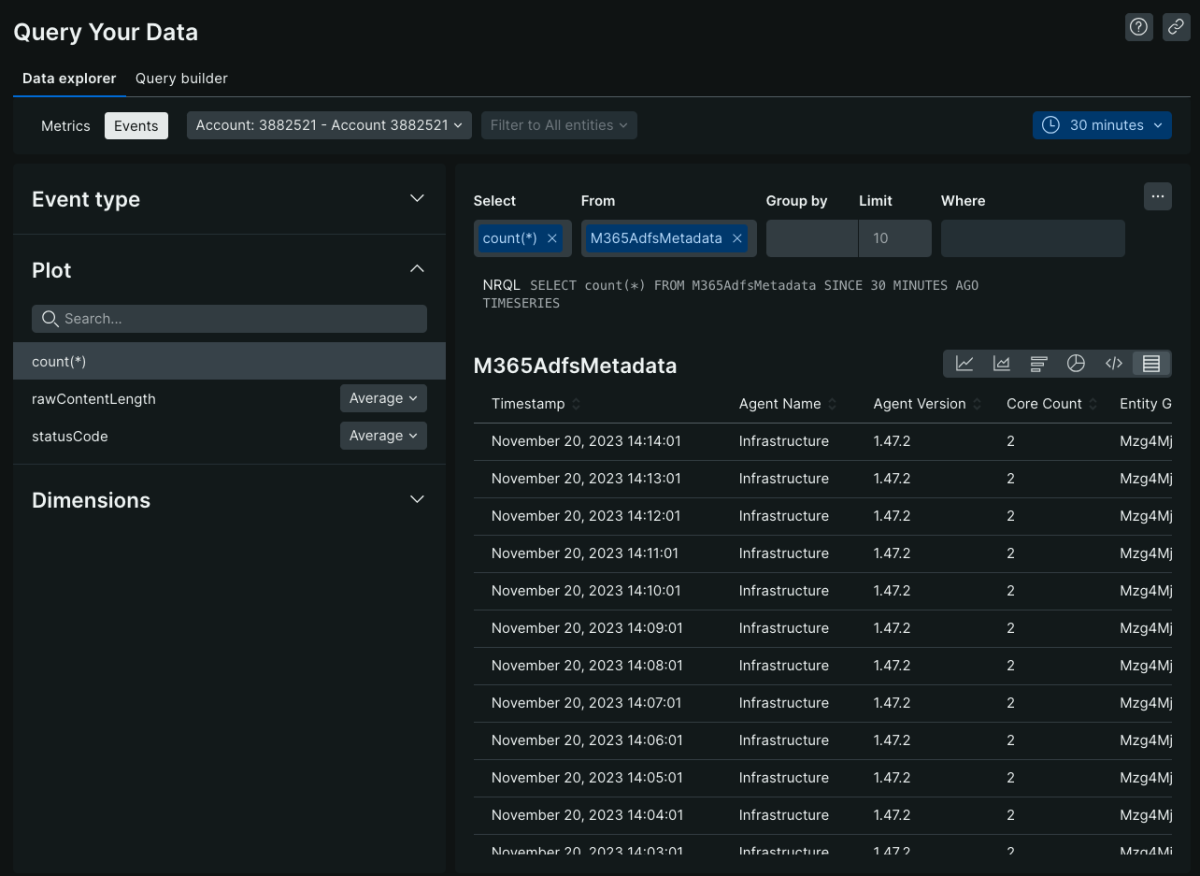The height and width of the screenshot is (876, 1200).
Task: Show raw JSON code view
Action: pyautogui.click(x=1113, y=364)
